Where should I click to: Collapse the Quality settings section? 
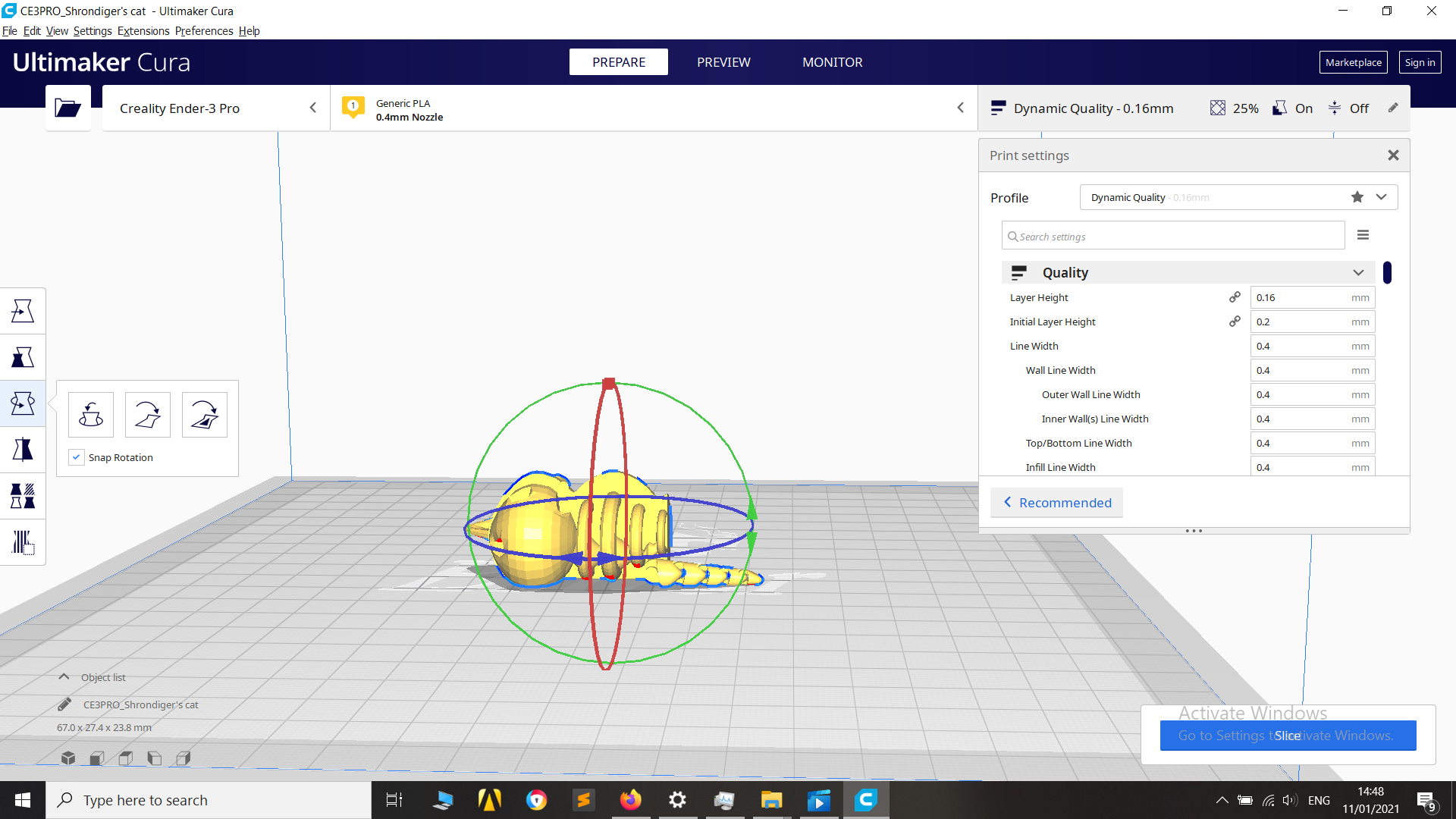(x=1357, y=272)
